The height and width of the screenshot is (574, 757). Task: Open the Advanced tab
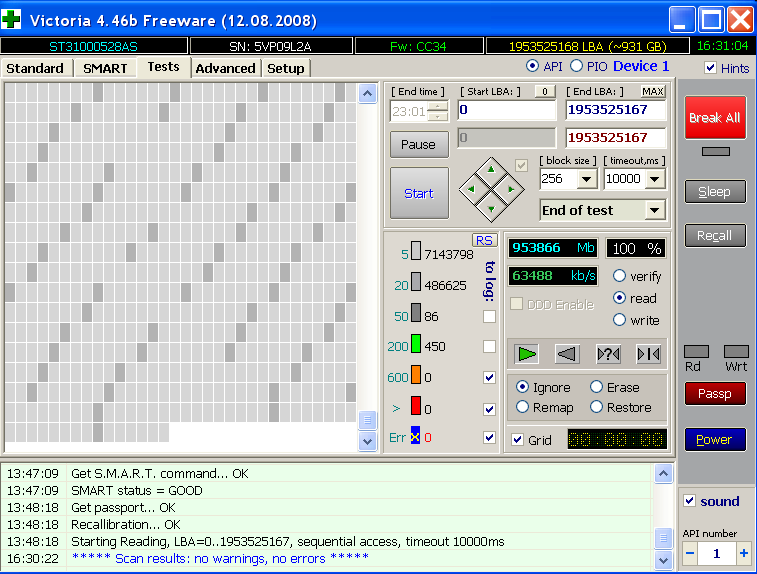pyautogui.click(x=225, y=68)
